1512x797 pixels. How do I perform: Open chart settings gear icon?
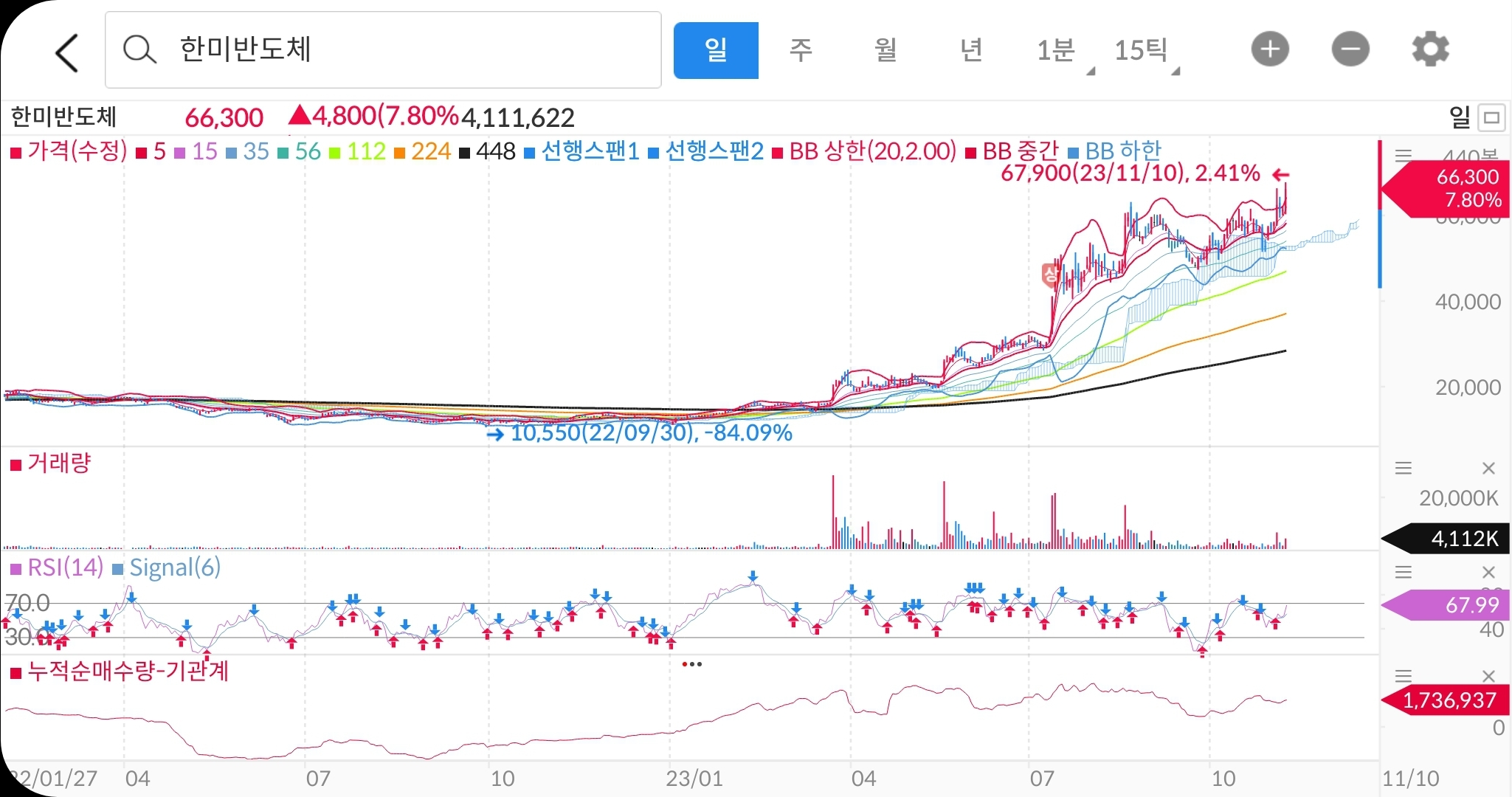(x=1430, y=49)
